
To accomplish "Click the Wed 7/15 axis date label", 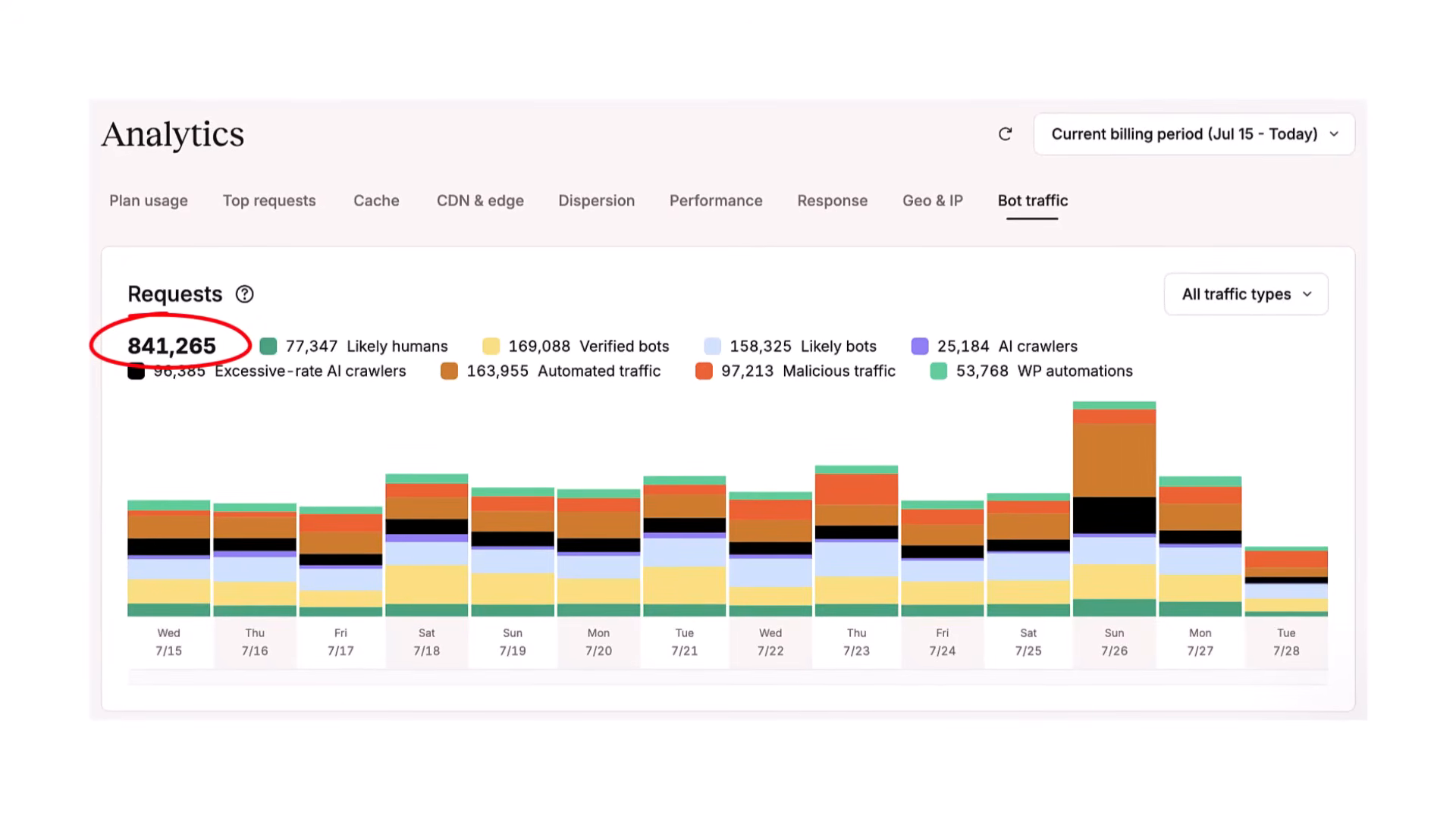I will click(x=169, y=642).
